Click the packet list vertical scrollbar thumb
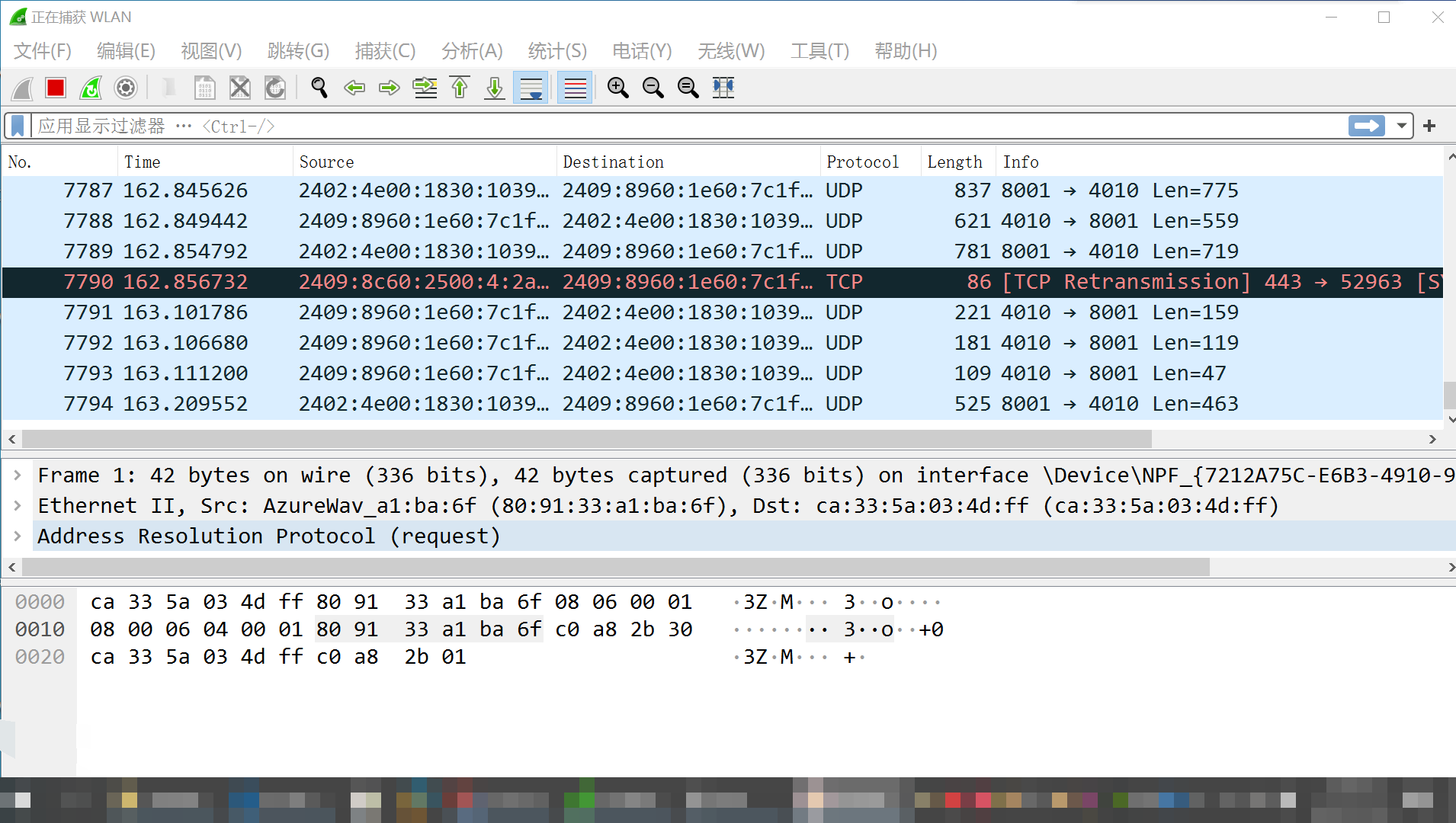1456x823 pixels. pyautogui.click(x=1449, y=395)
